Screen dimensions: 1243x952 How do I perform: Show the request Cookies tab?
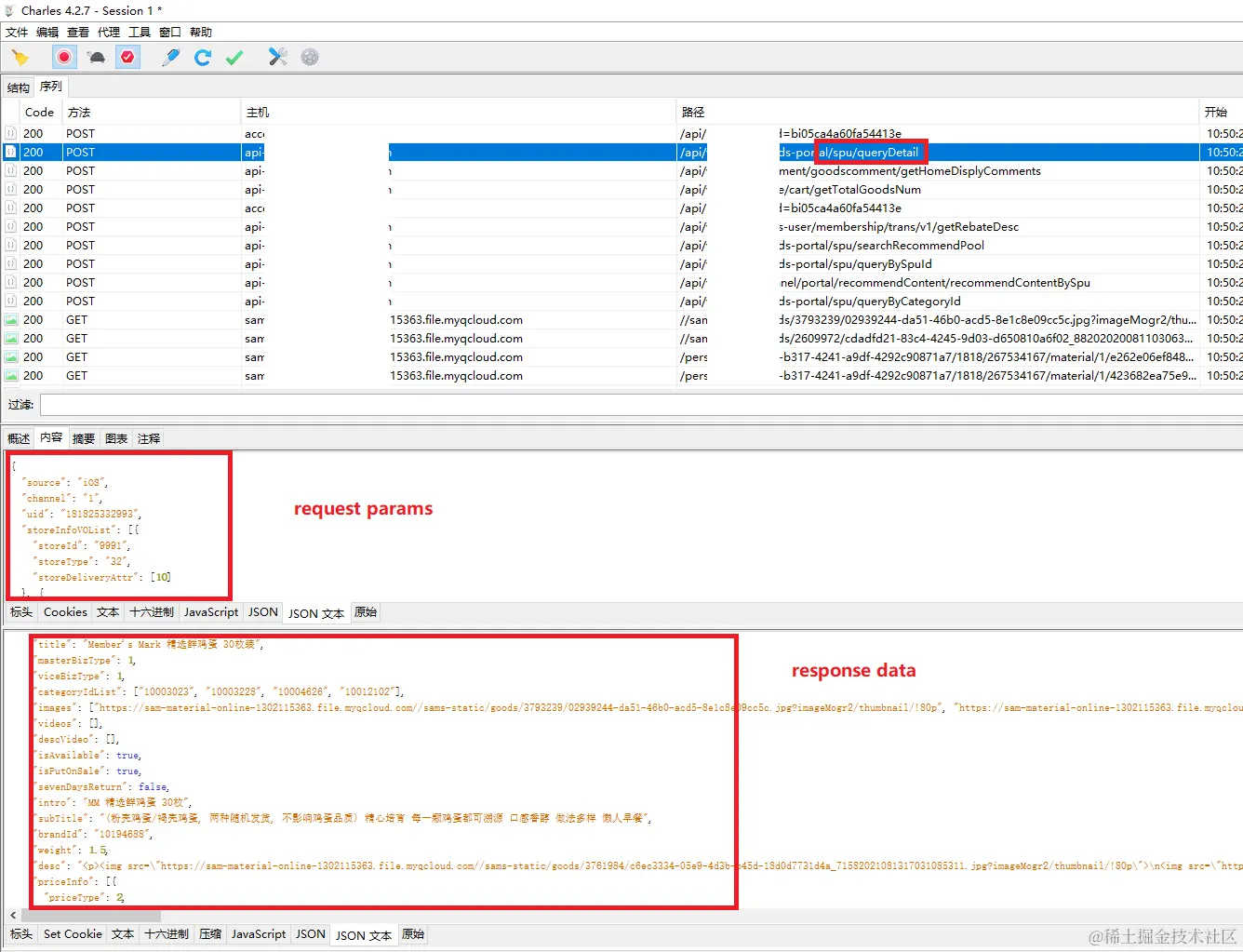(65, 612)
